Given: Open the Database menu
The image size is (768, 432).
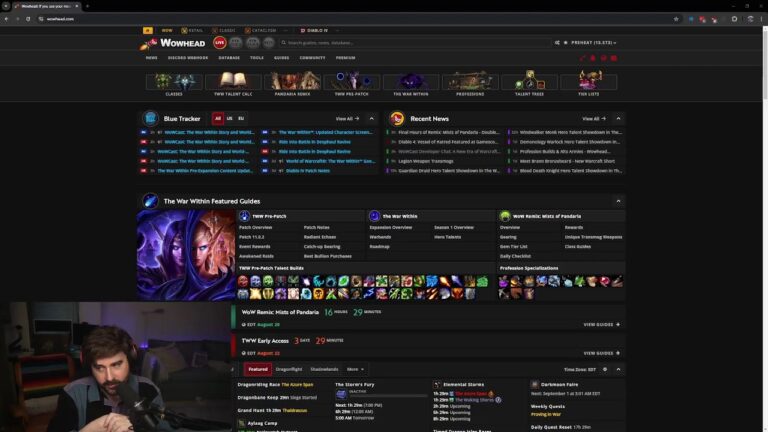Looking at the screenshot, I should coord(229,58).
